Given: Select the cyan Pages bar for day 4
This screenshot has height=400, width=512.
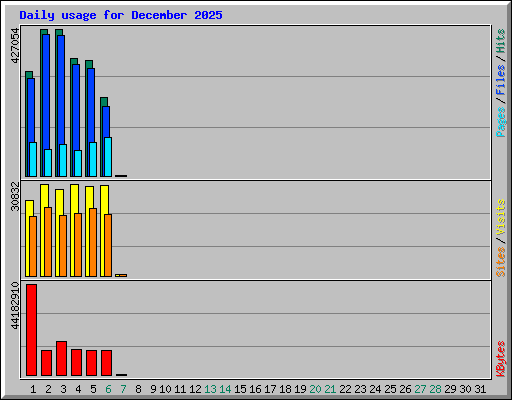Looking at the screenshot, I should click(x=78, y=163).
